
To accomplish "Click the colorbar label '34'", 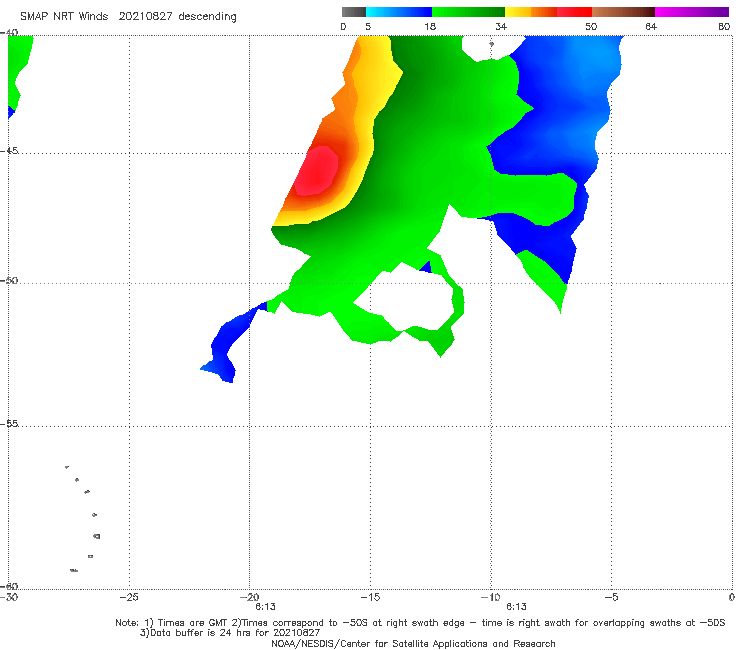I will tap(501, 26).
